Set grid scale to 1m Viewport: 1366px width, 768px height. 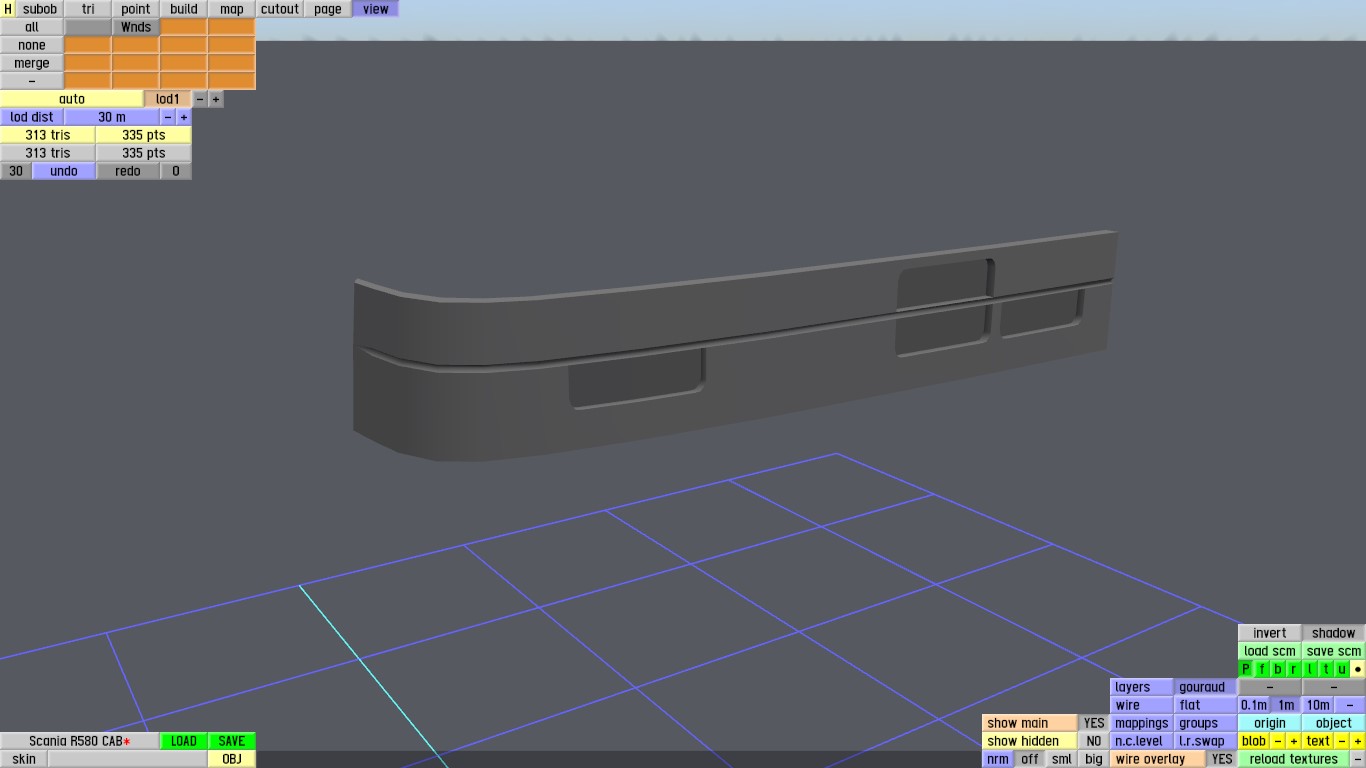point(1286,705)
